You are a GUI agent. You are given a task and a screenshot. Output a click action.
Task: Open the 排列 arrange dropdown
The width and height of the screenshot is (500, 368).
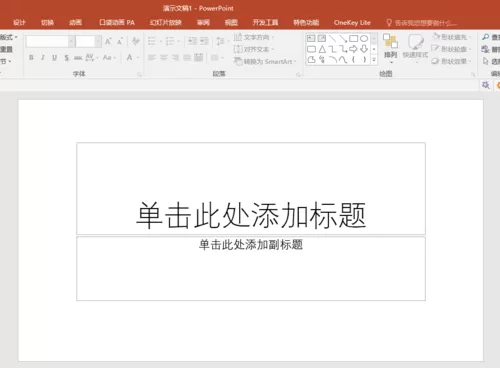(390, 48)
